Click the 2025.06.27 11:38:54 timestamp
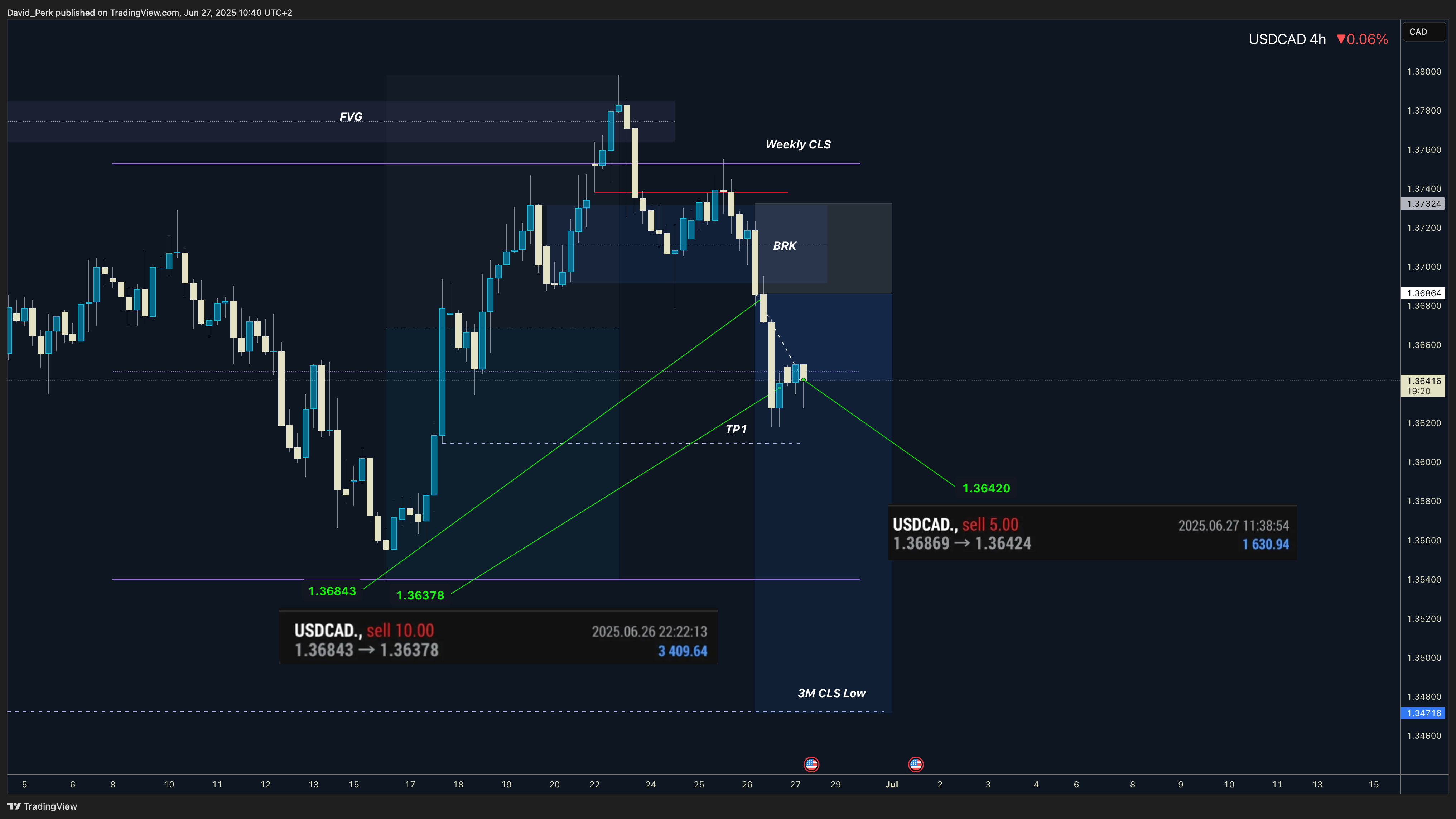This screenshot has height=819, width=1456. (x=1233, y=526)
